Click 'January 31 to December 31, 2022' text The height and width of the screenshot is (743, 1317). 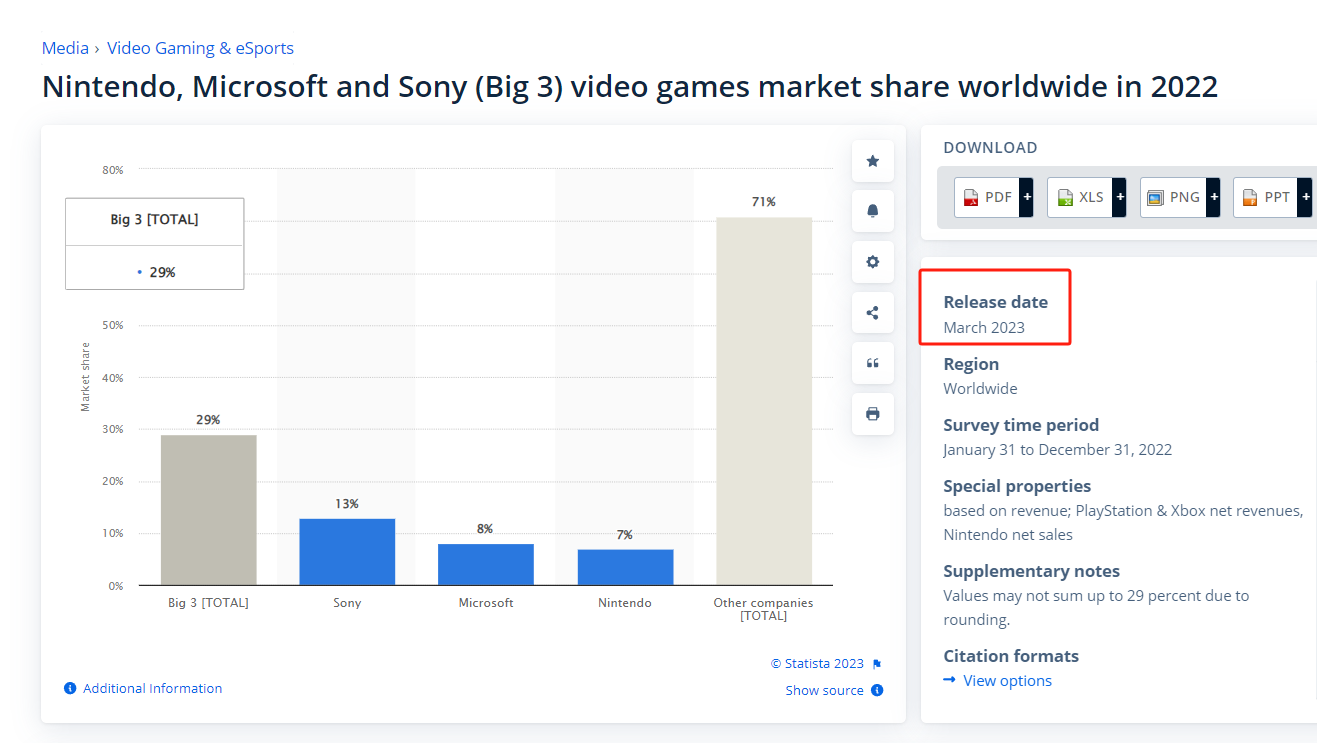pyautogui.click(x=1057, y=450)
